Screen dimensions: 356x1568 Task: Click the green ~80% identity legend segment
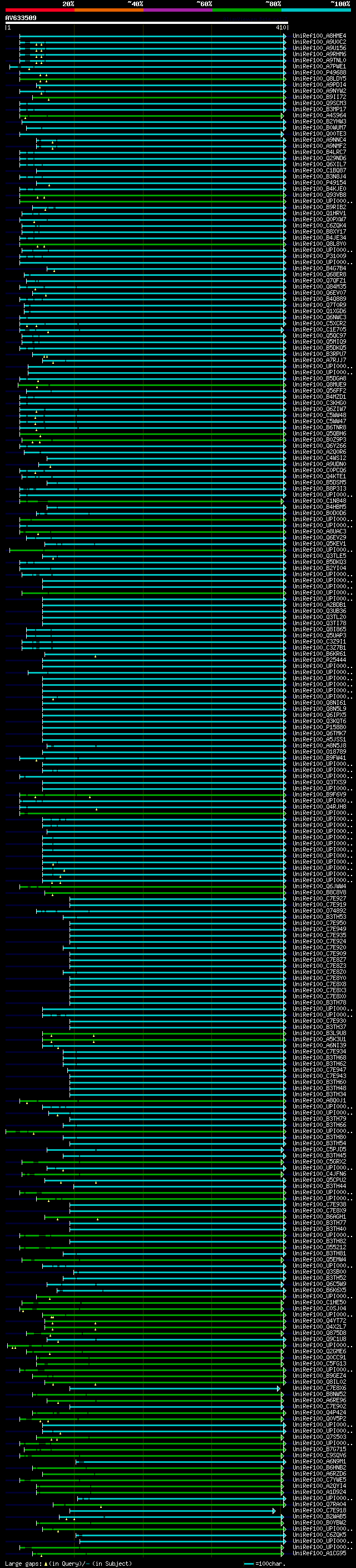[247, 10]
